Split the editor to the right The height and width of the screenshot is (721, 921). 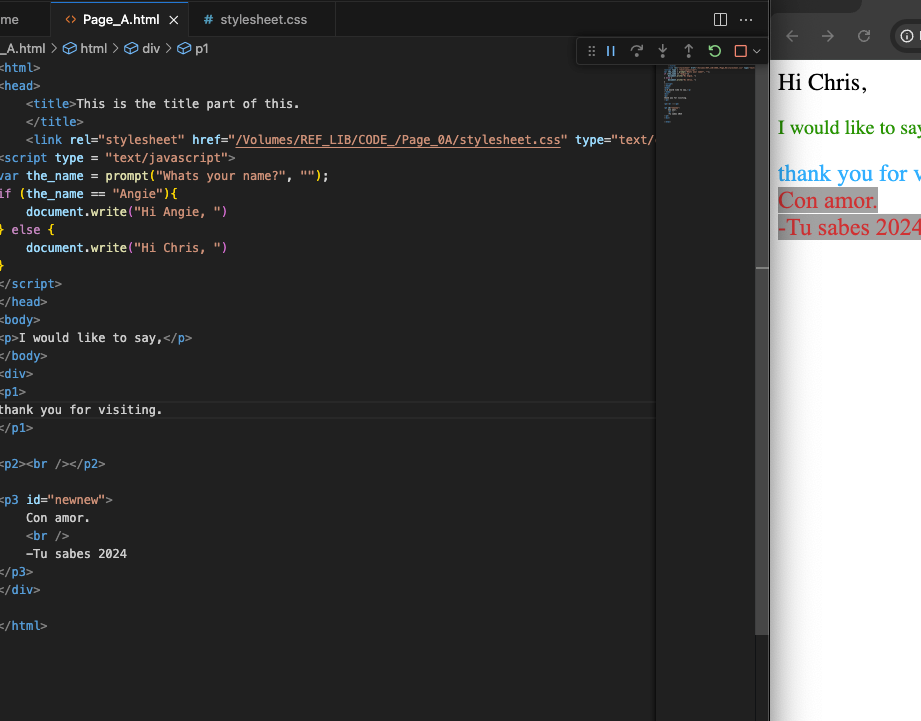tap(720, 20)
